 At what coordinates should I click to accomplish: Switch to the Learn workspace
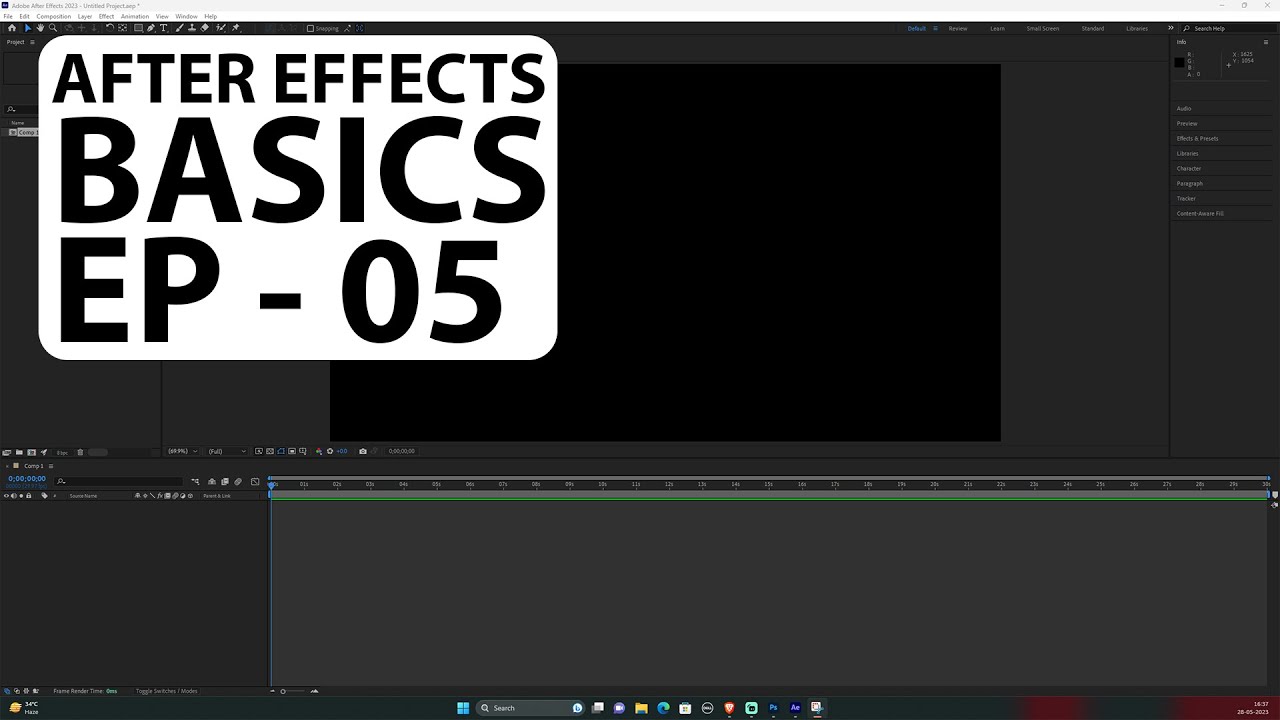pos(997,28)
